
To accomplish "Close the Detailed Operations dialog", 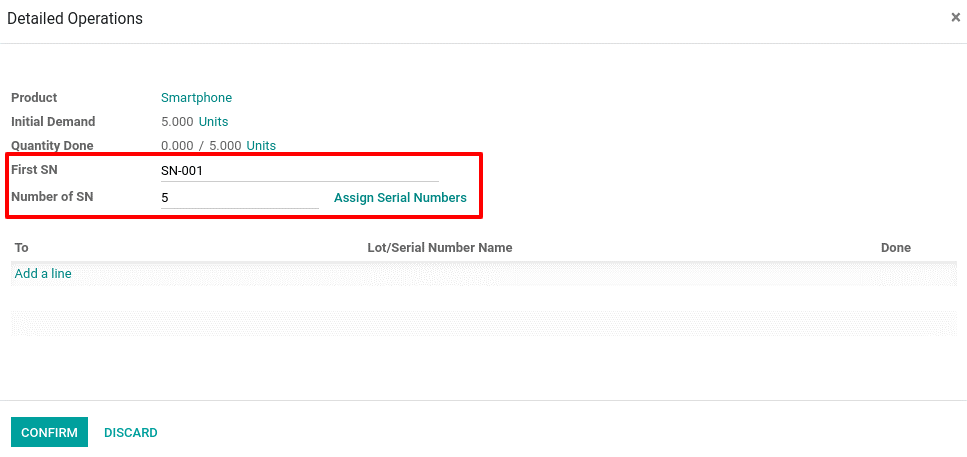I will [x=955, y=18].
